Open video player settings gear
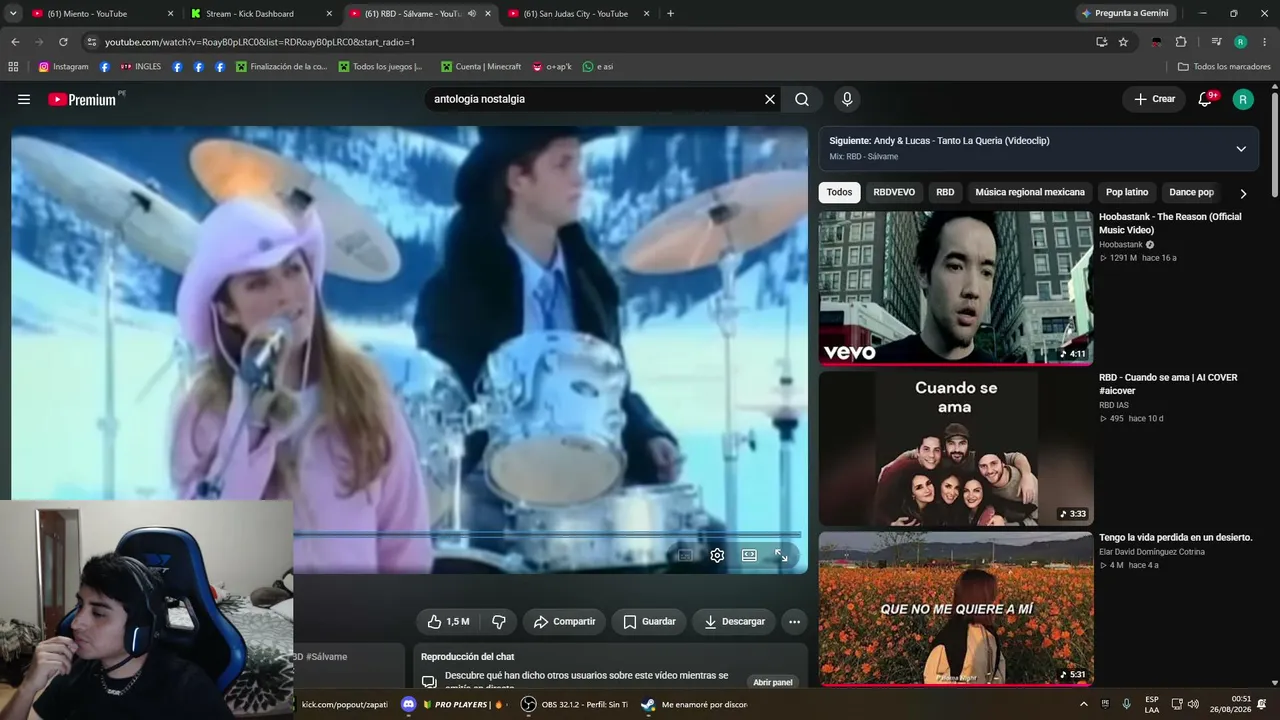The image size is (1280, 720). click(x=717, y=555)
